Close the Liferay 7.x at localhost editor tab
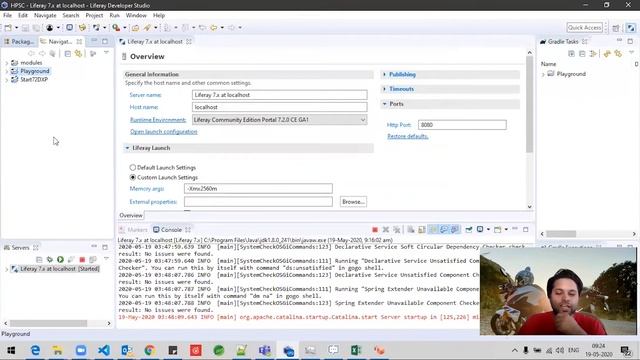The image size is (640, 360). 189,42
